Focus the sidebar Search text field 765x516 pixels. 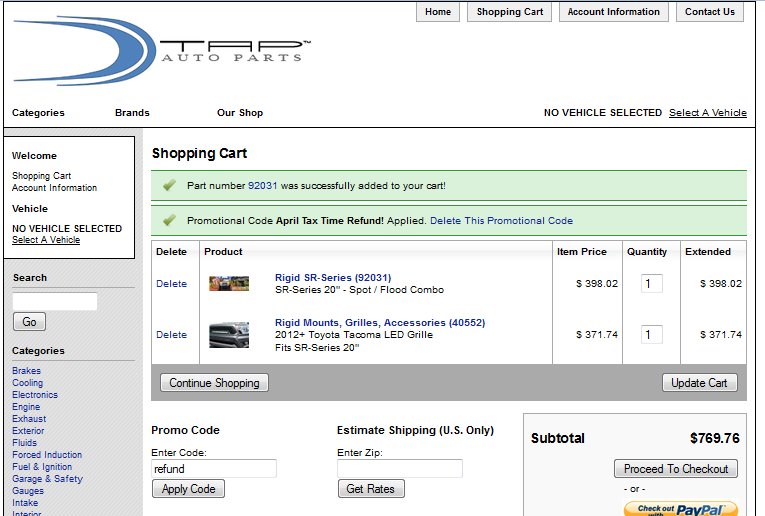pos(55,301)
